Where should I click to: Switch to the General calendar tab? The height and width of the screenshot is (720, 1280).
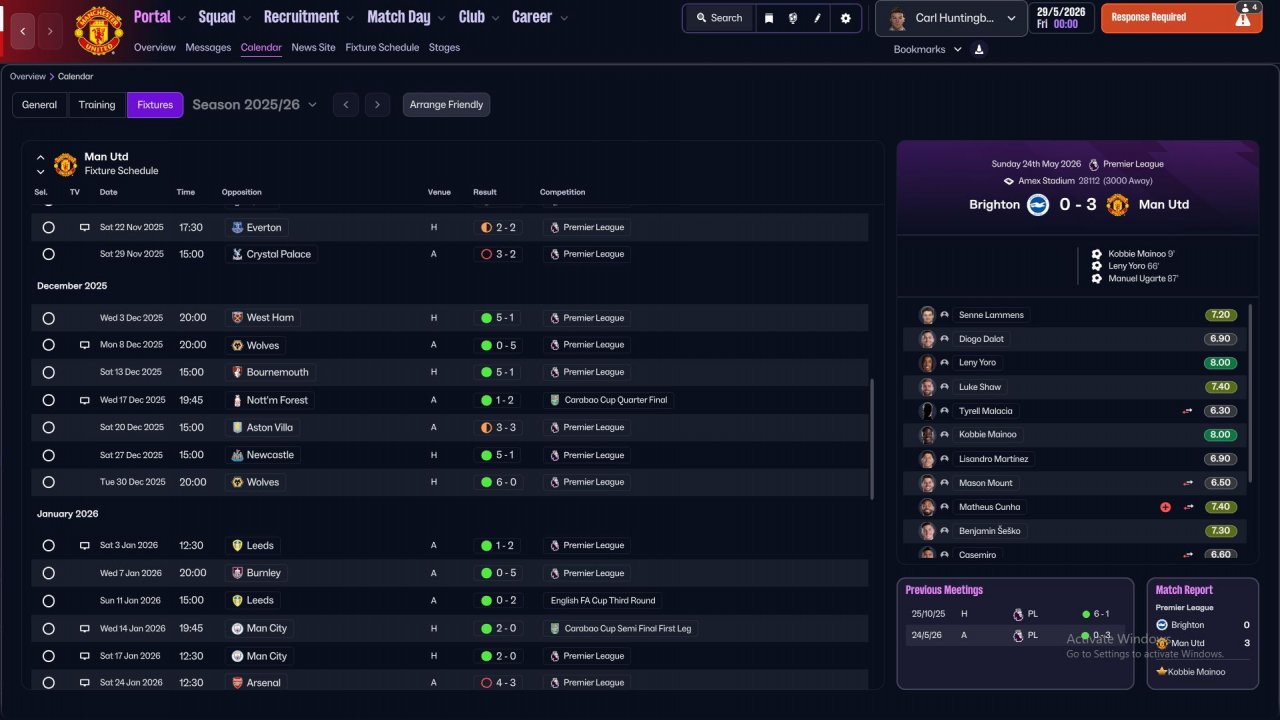coord(40,105)
